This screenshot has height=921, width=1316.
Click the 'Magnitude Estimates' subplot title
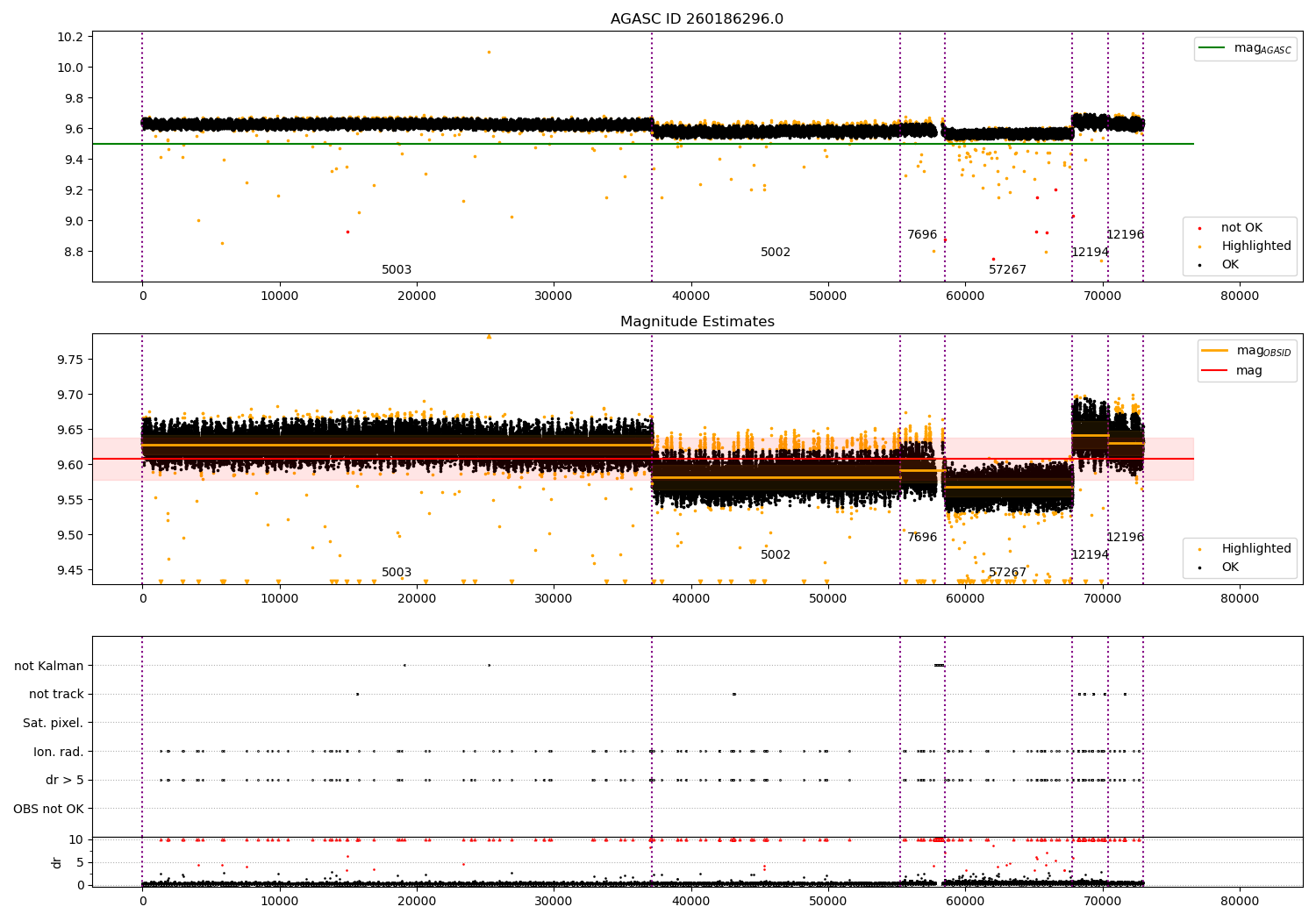click(697, 322)
